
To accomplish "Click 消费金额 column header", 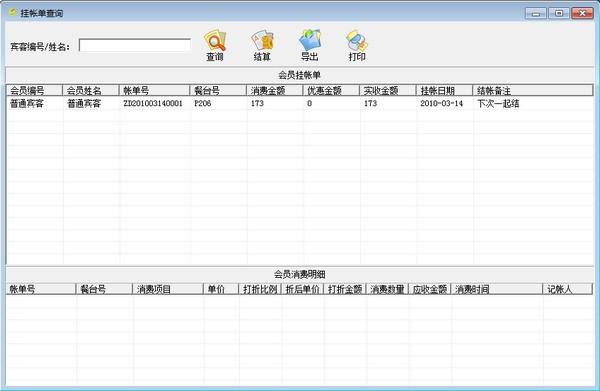I will pyautogui.click(x=274, y=91).
